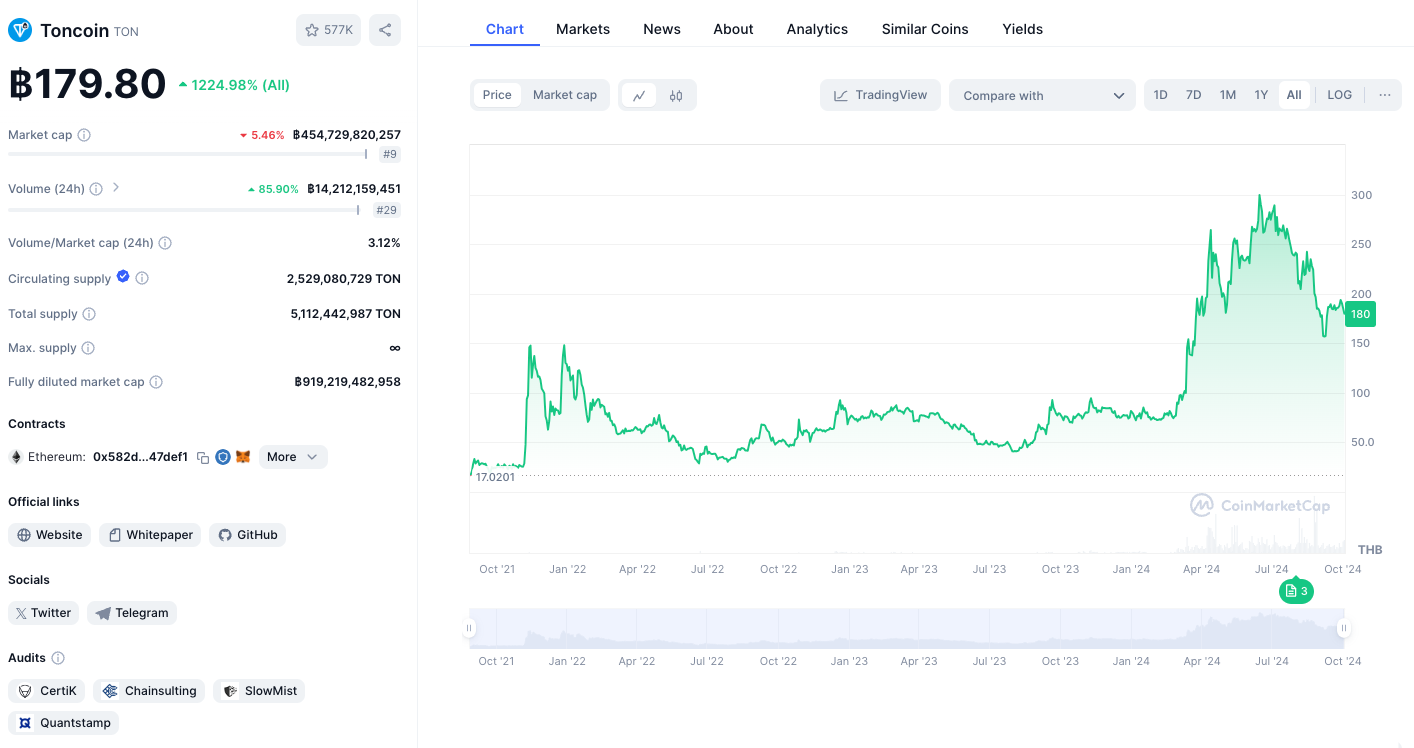Click the Market cap info icon

tap(84, 135)
